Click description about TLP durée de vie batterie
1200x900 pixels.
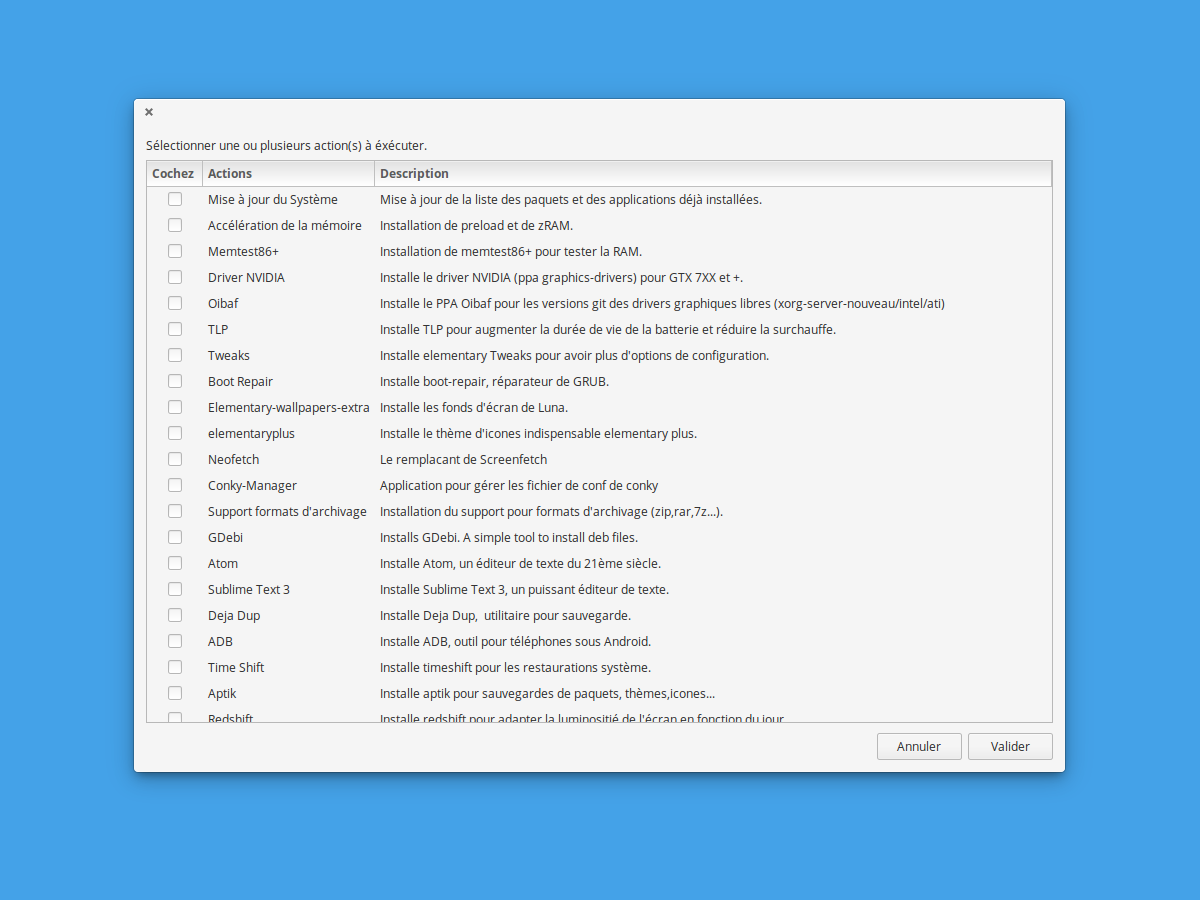[x=608, y=329]
